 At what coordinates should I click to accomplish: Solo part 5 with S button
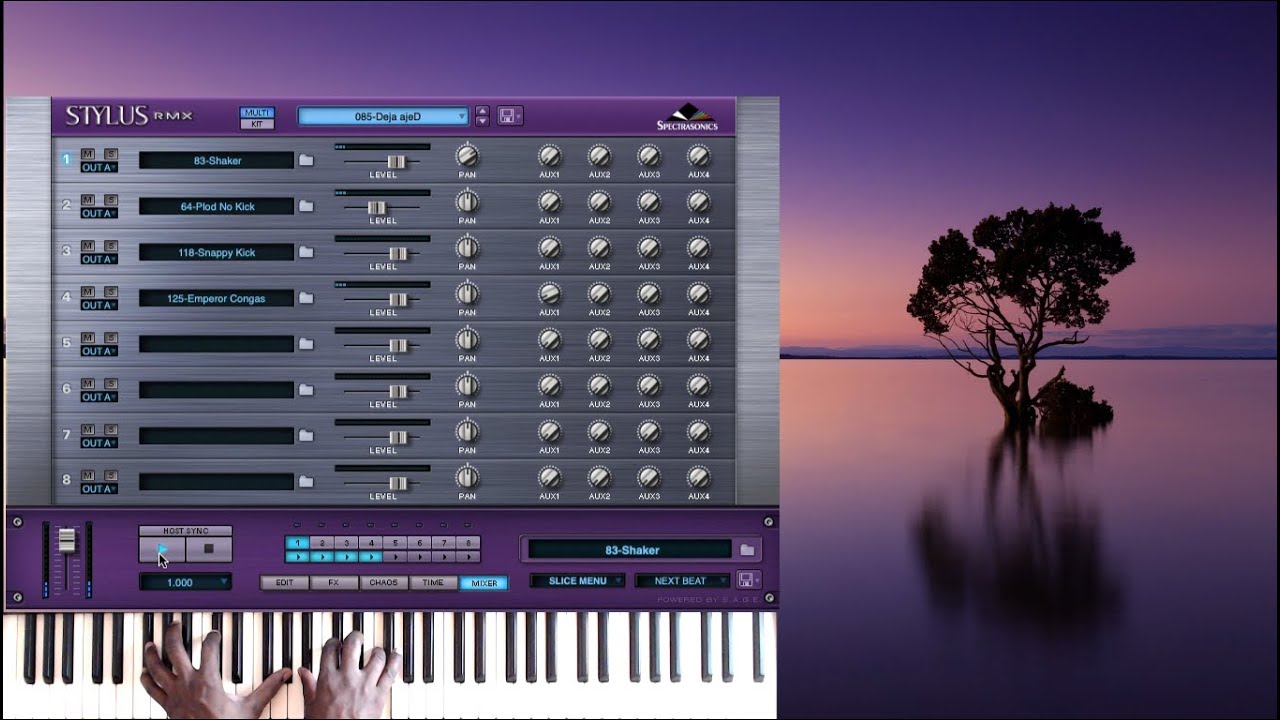(111, 337)
